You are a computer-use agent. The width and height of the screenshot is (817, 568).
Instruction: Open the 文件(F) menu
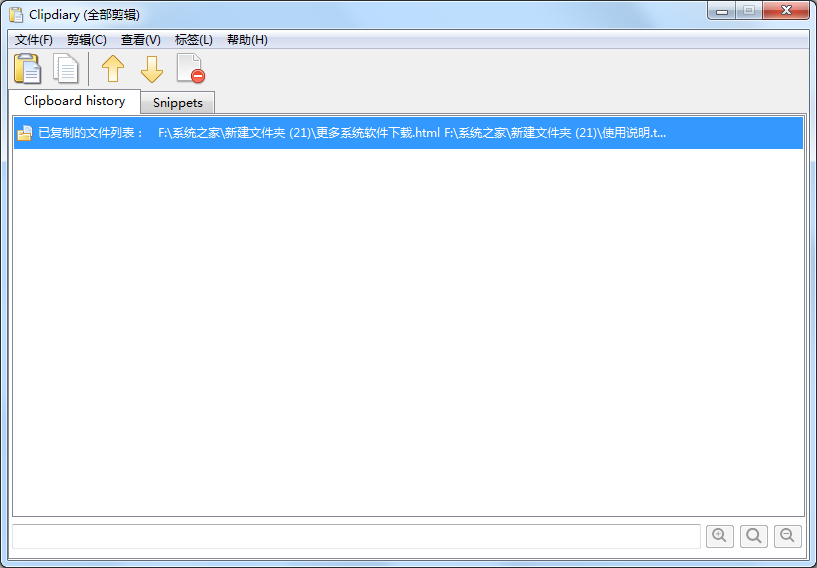tap(33, 40)
